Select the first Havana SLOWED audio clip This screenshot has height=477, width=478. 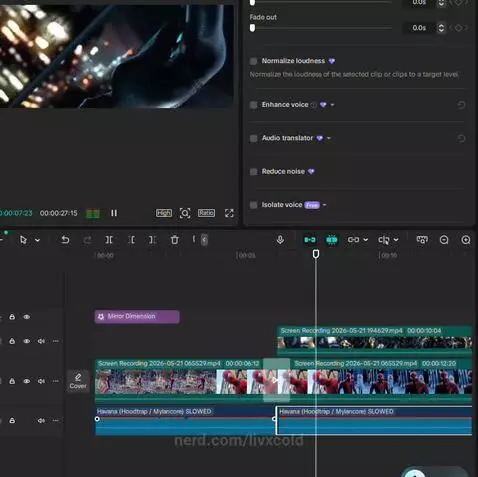pos(185,421)
